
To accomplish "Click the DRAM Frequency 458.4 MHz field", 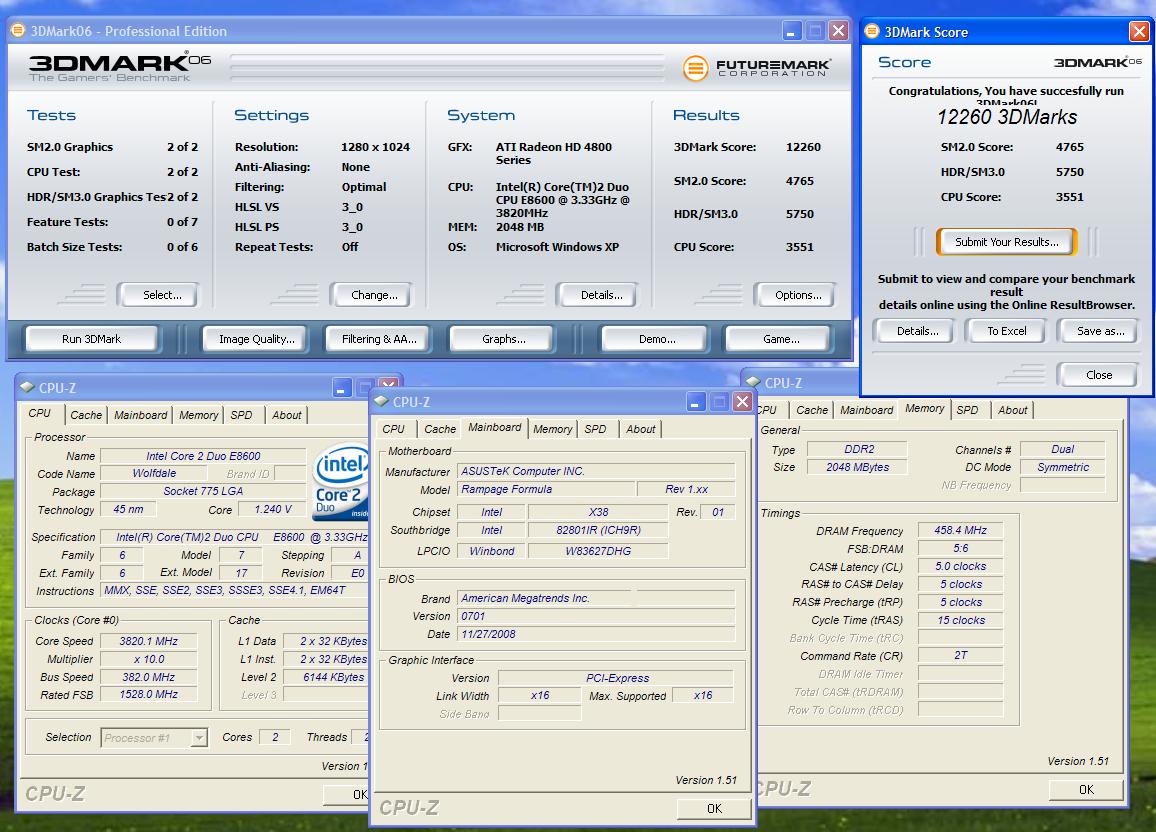I will (x=960, y=530).
